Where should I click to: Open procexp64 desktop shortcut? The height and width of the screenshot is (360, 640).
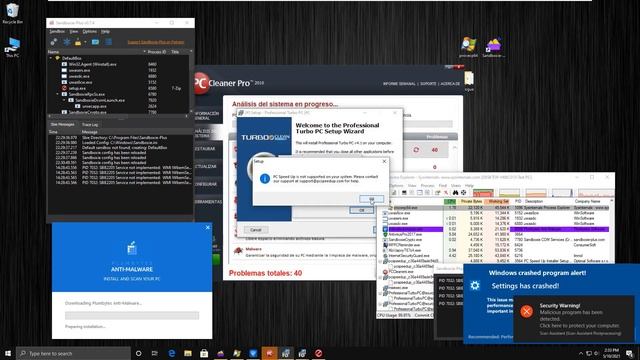[469, 47]
